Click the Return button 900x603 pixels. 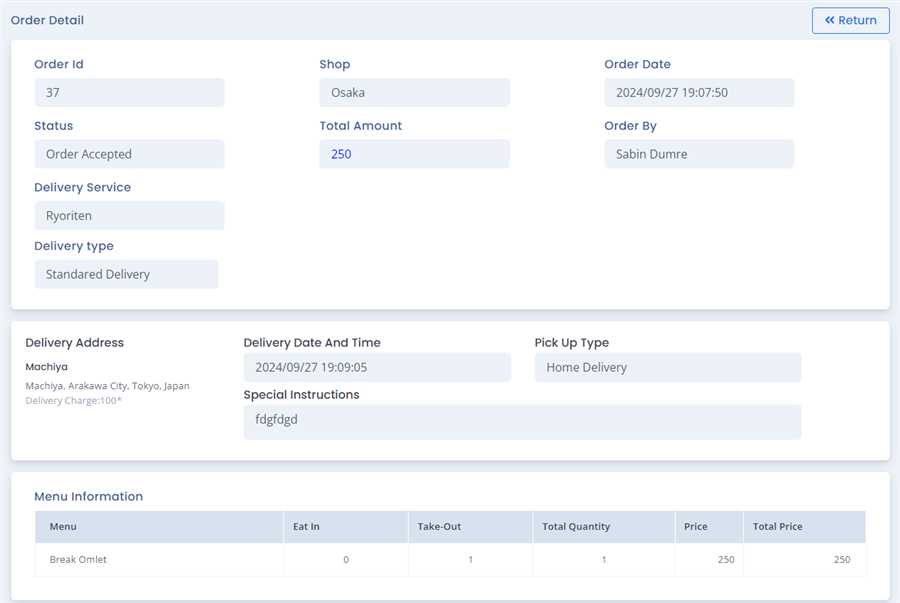[850, 20]
